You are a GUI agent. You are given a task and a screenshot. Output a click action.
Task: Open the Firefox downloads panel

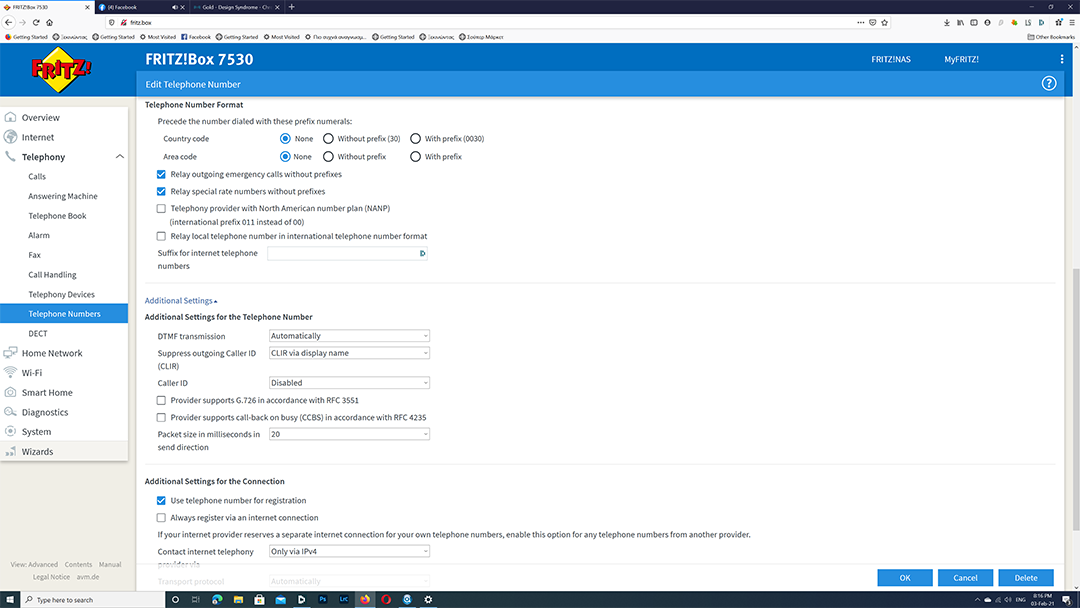pos(946,22)
